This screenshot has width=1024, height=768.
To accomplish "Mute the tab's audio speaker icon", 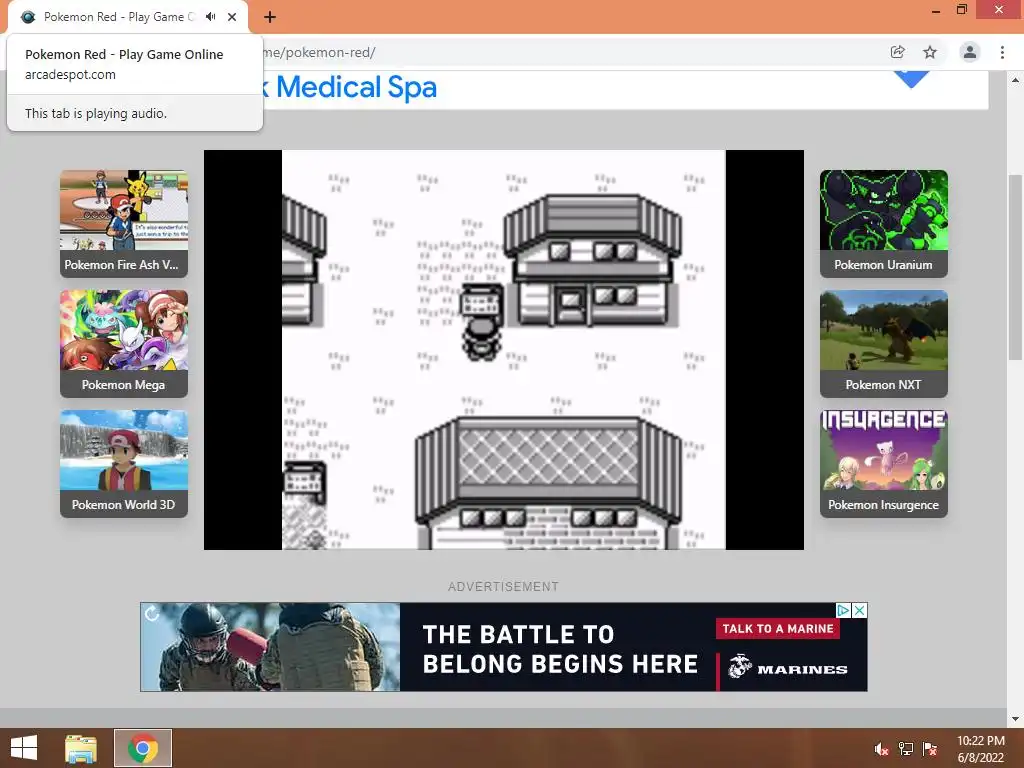I will 210,17.
